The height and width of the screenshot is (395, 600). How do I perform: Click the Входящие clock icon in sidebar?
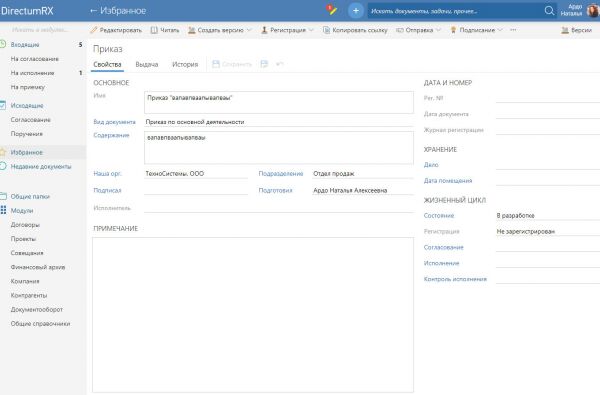(x=3, y=44)
